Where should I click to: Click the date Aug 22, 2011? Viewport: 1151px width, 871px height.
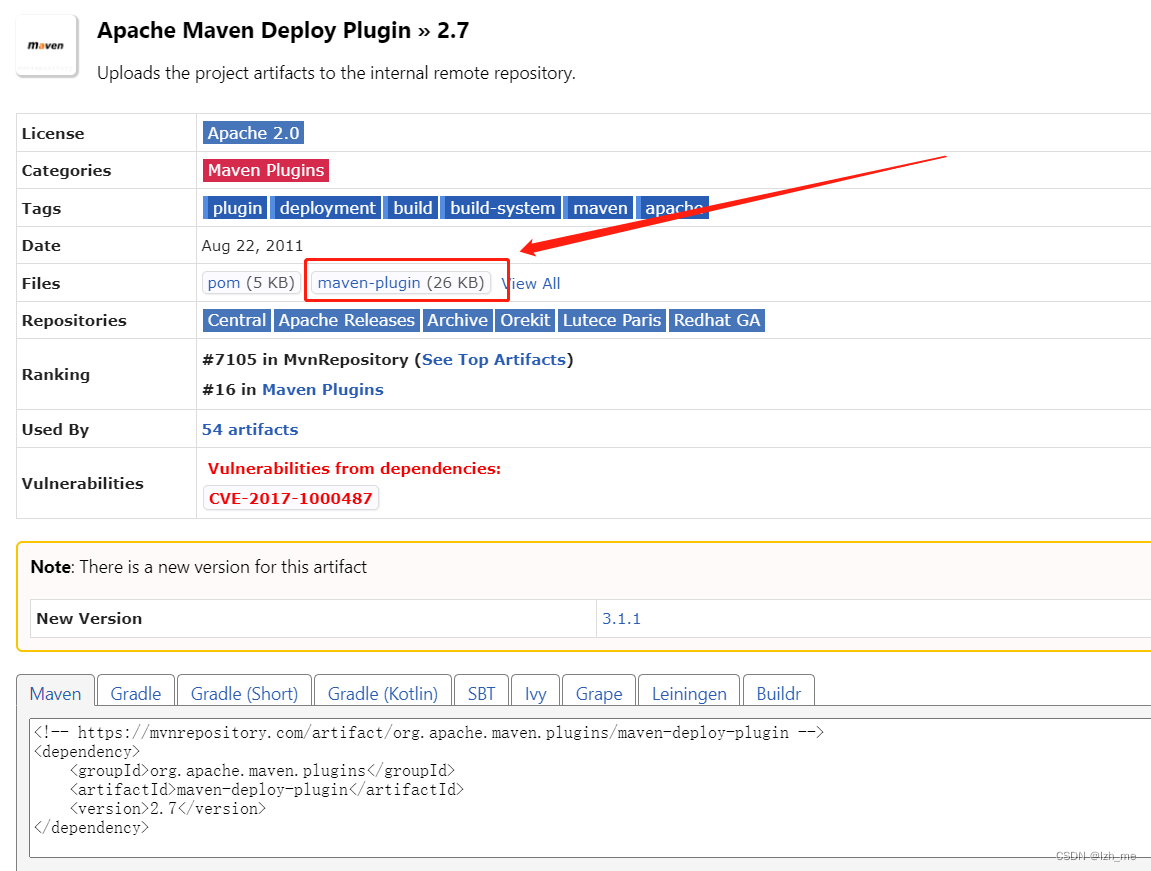(x=253, y=246)
